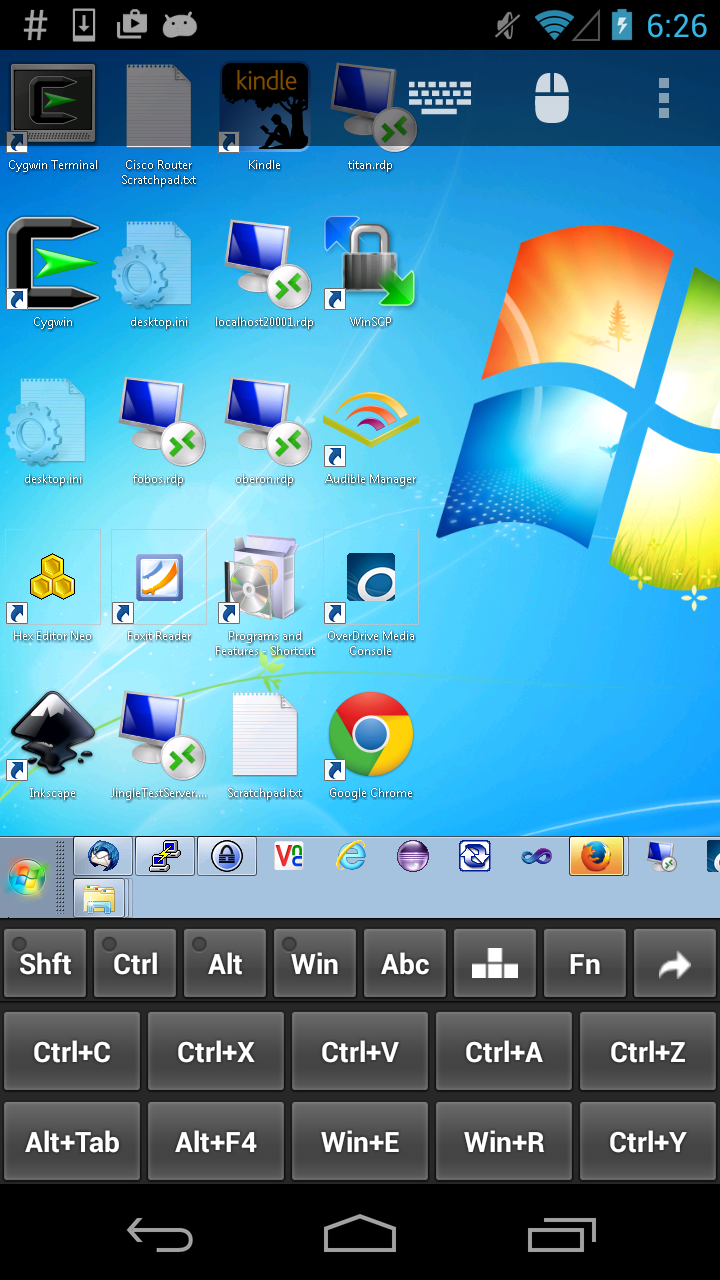
Task: Open PuTTY from the taskbar
Action: click(x=165, y=856)
